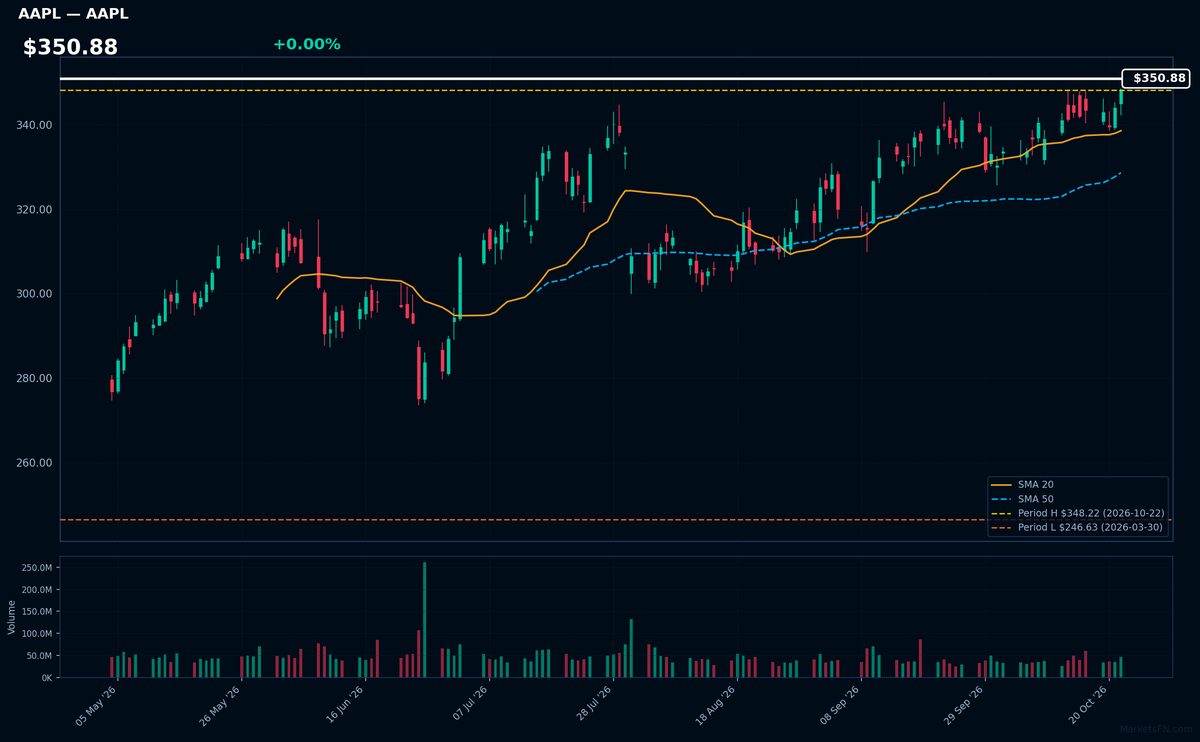The image size is (1200, 742).
Task: Click the 100.0M volume axis label
Action: pyautogui.click(x=38, y=634)
